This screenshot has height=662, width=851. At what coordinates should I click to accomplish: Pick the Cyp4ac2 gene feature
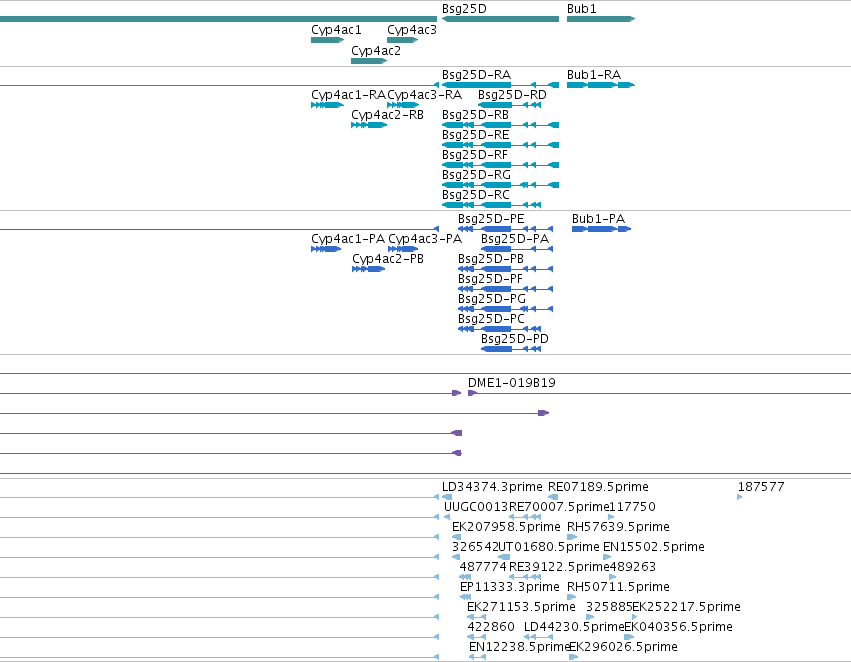tap(369, 61)
